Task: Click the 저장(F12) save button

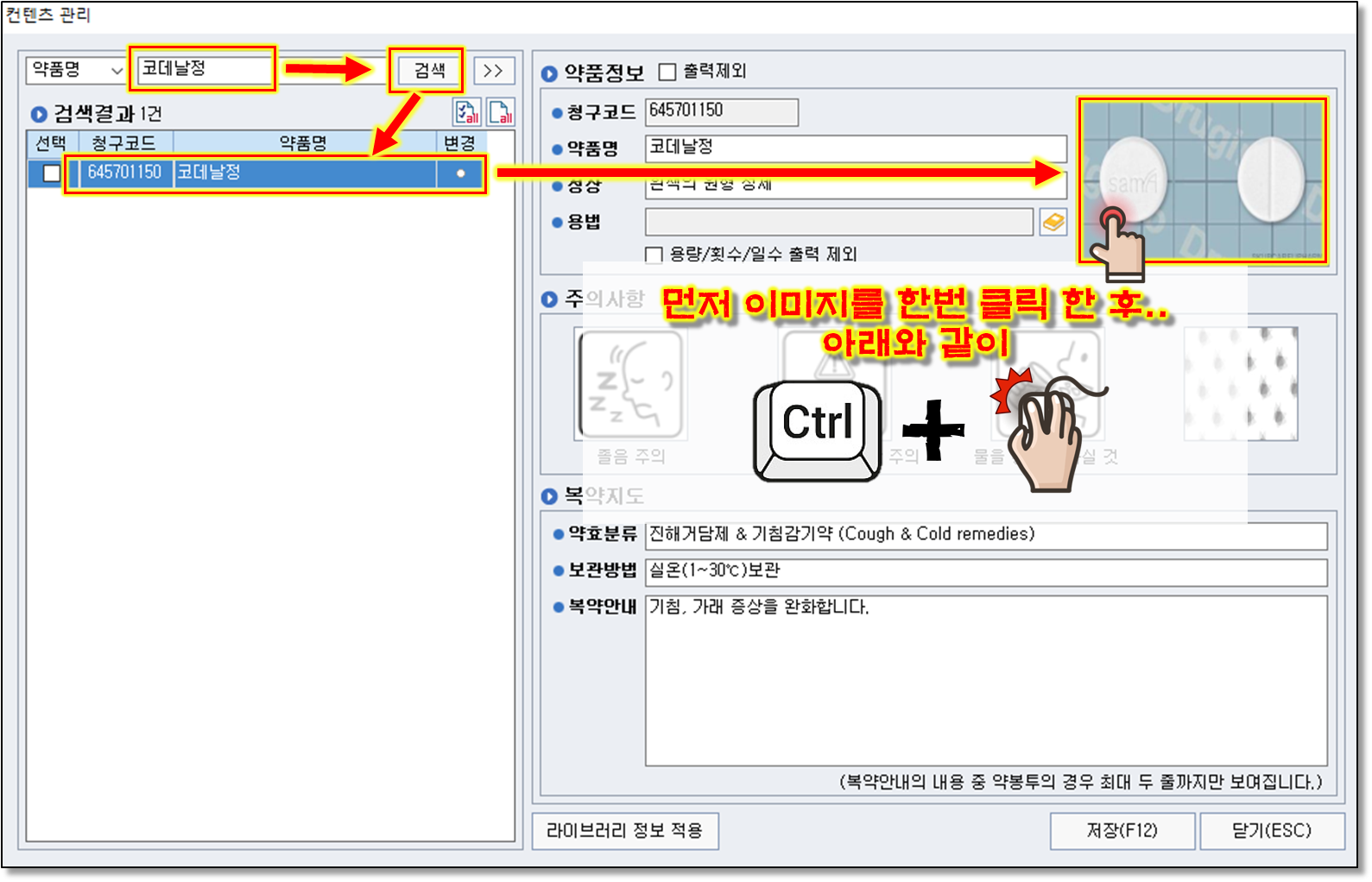Action: [1122, 830]
